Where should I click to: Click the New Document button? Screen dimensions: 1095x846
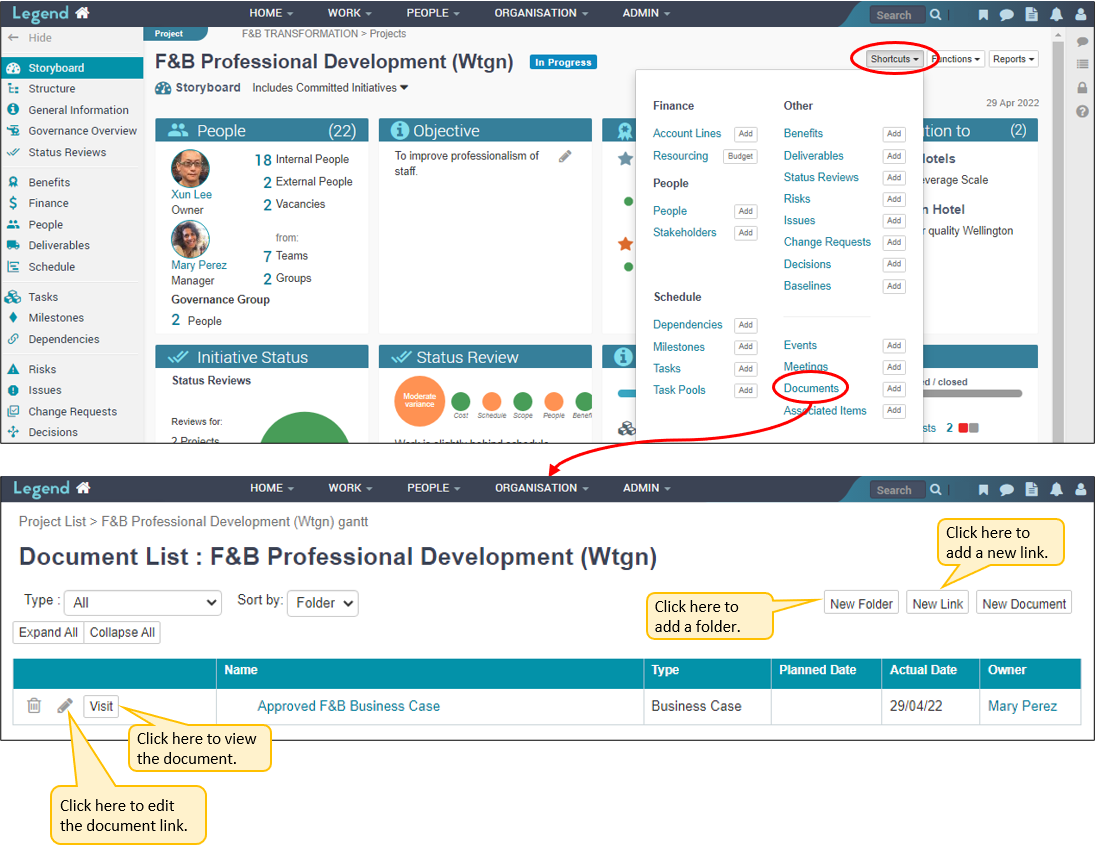[x=1024, y=604]
